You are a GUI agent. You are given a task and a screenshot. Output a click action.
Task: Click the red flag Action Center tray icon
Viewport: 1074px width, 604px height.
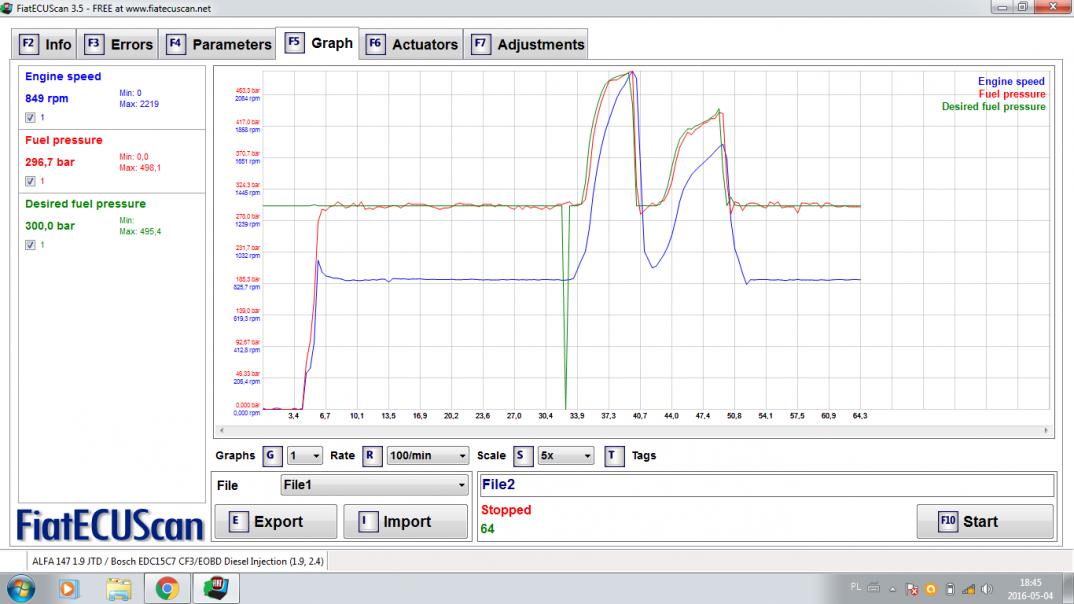tap(912, 589)
